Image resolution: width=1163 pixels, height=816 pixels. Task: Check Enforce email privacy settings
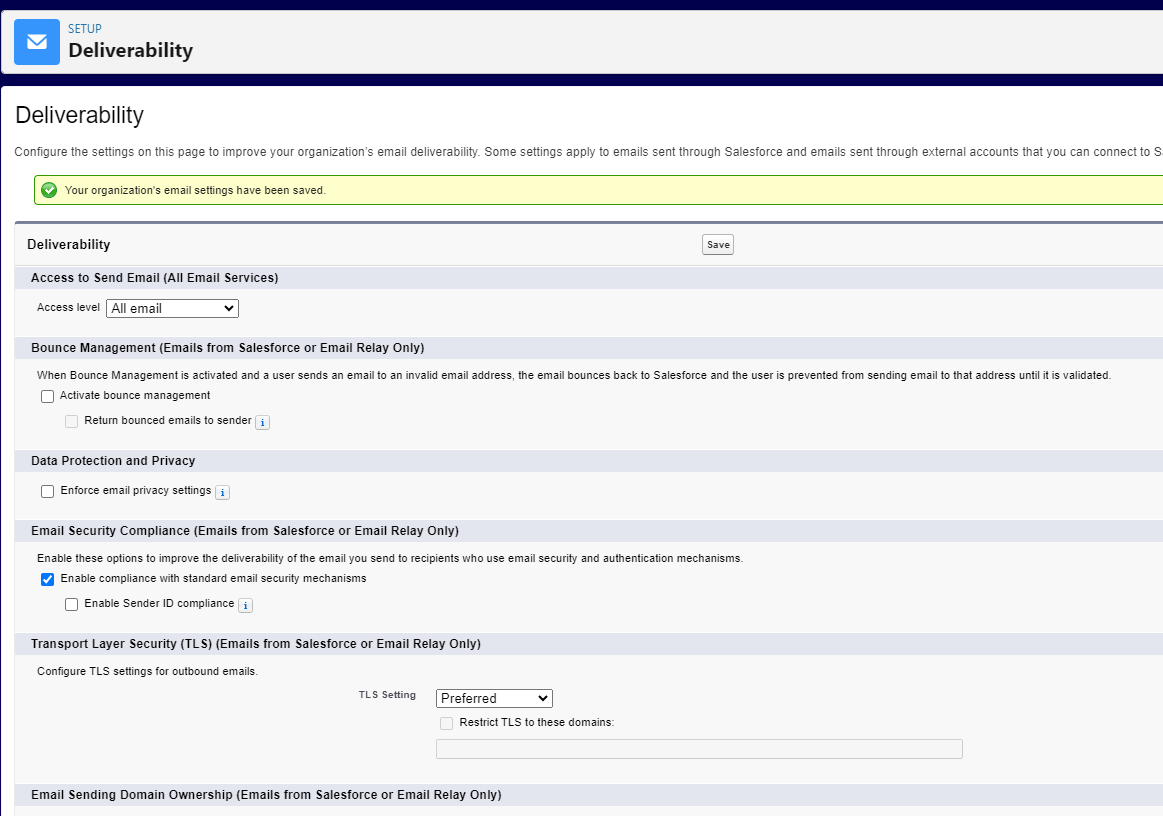tap(47, 491)
